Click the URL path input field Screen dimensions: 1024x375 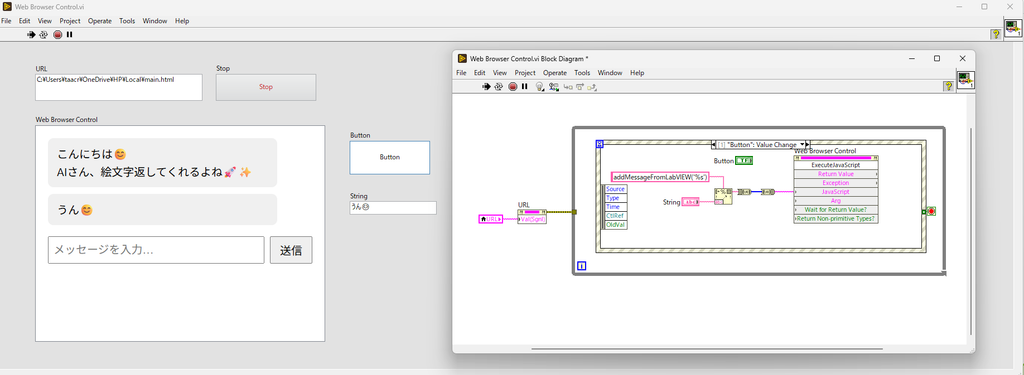point(119,87)
